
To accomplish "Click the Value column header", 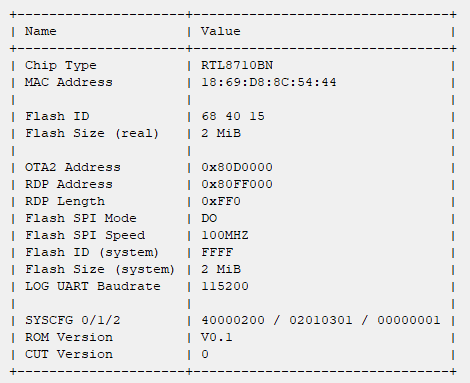I will [x=221, y=31].
